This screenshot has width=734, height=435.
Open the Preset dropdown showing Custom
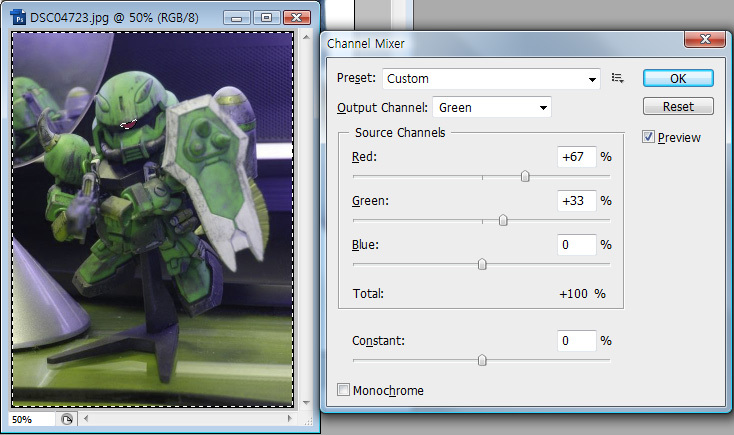tap(491, 79)
